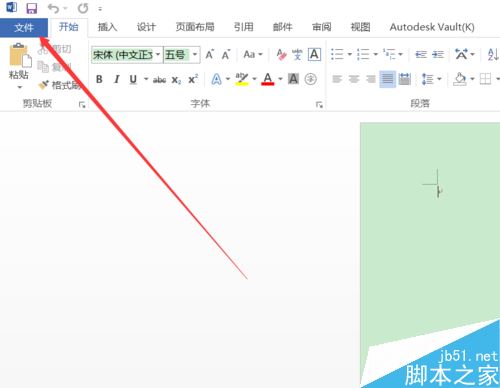Click the increase indent icon
Viewport: 500px width, 388px height.
[x=438, y=54]
